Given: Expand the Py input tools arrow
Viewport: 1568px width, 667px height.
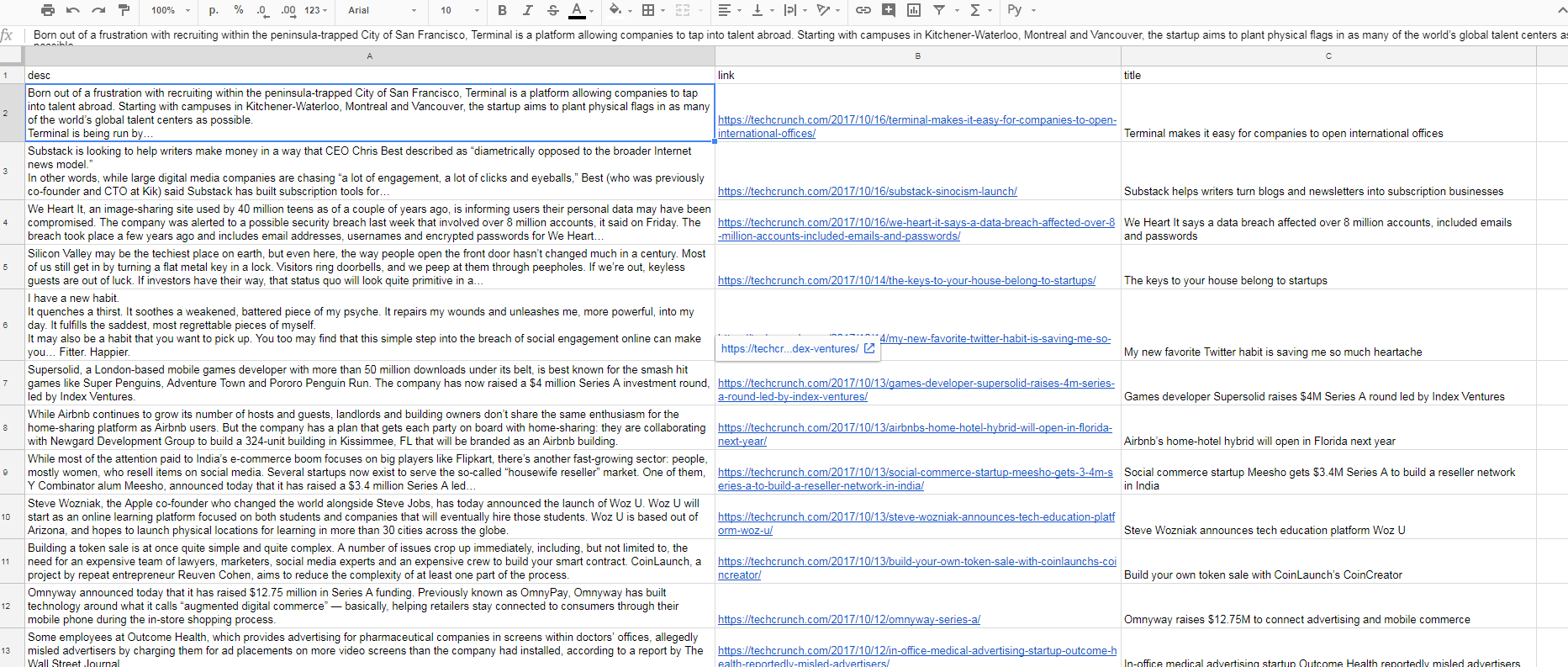Looking at the screenshot, I should point(1033,10).
